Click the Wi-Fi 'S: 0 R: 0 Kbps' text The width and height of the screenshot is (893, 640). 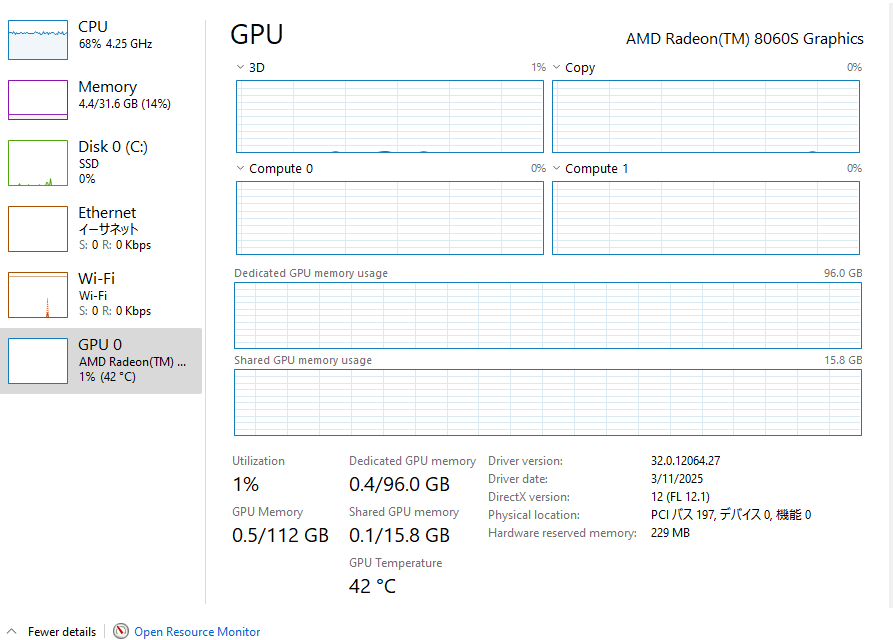coord(115,311)
